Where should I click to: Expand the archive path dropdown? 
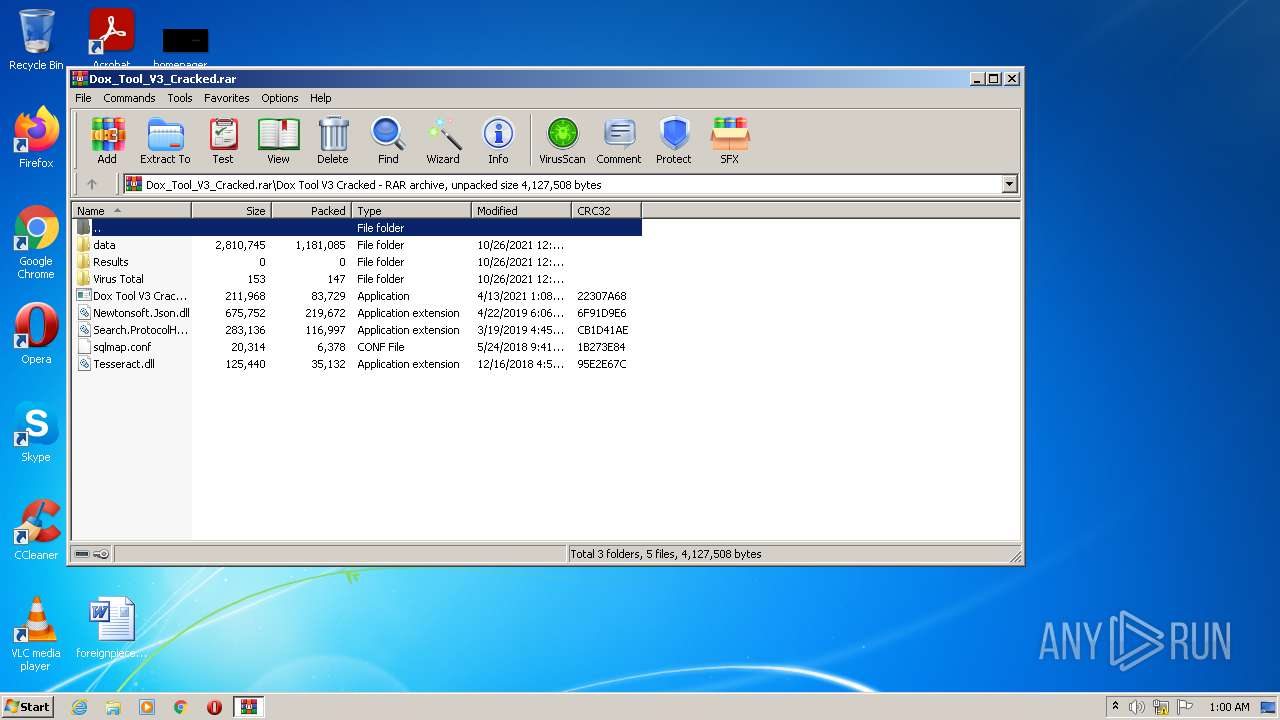tap(1009, 184)
